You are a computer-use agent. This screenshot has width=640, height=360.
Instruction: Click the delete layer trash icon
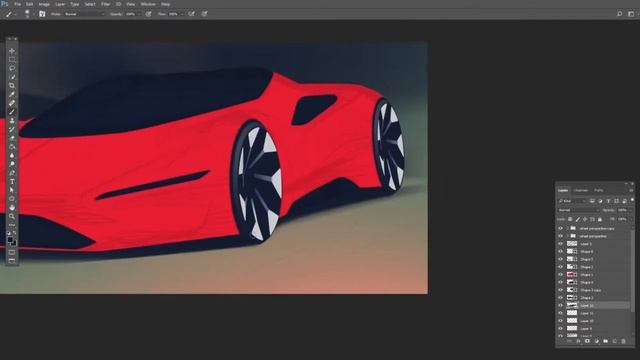click(623, 341)
